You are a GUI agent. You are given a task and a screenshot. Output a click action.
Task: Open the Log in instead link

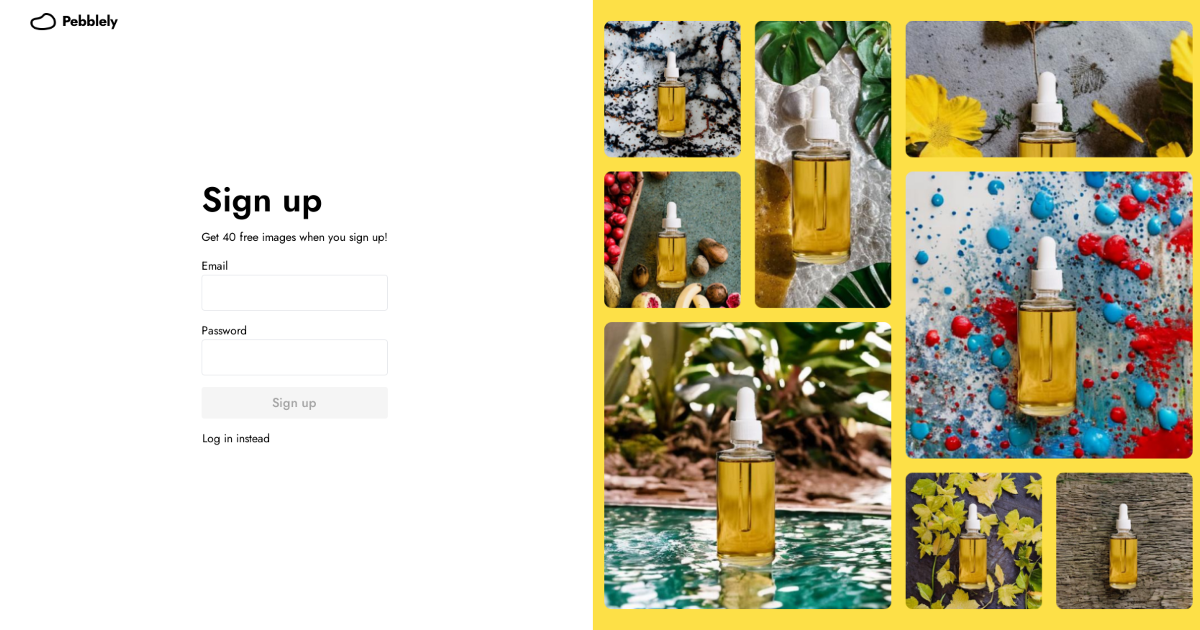tap(236, 438)
